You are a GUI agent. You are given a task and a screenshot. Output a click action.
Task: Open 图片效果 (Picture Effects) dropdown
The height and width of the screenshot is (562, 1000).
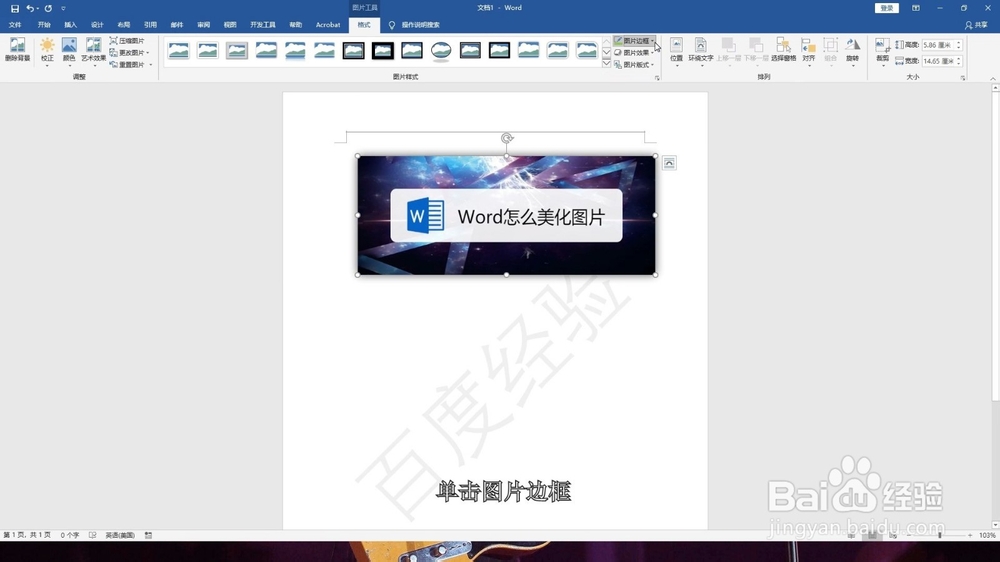pos(635,52)
